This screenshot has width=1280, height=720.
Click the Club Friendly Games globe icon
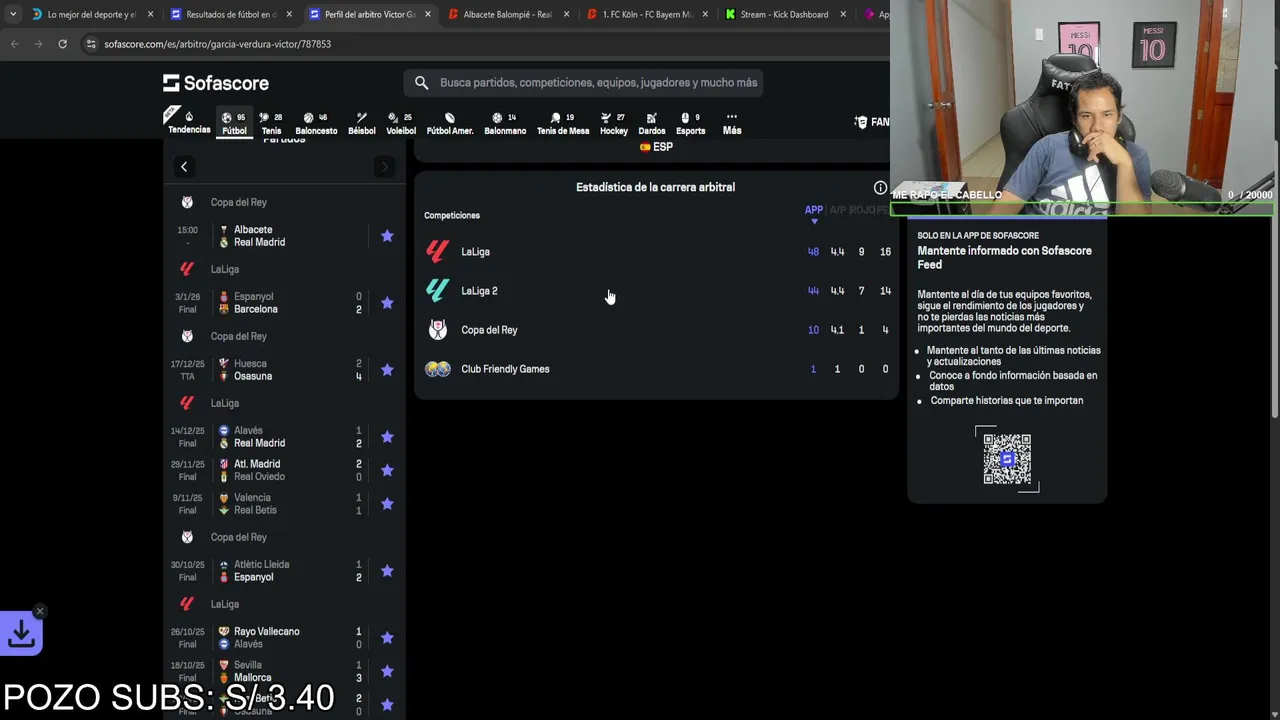tap(437, 369)
